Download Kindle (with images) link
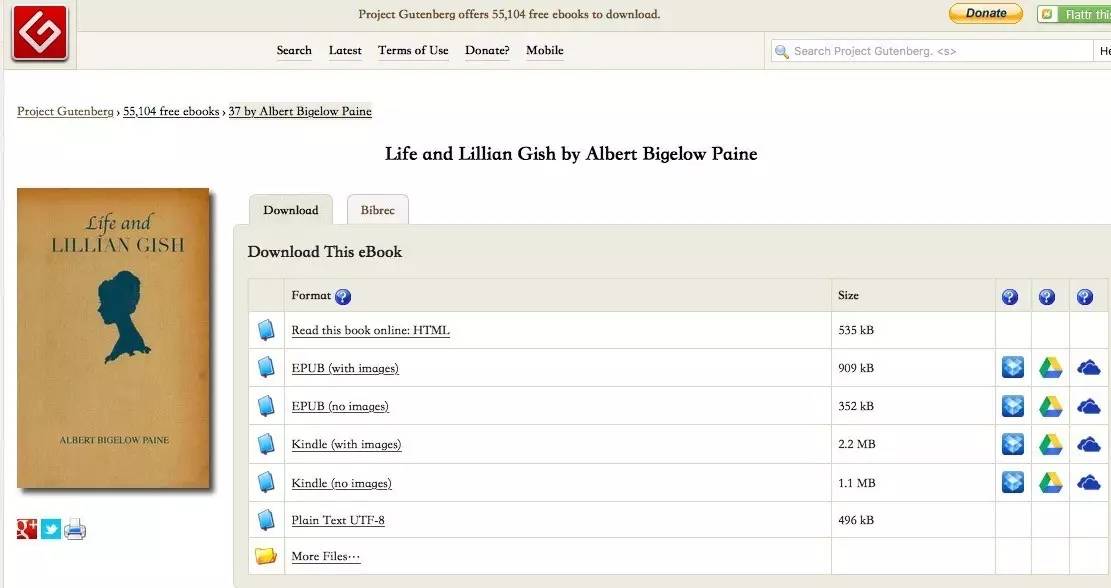 tap(346, 445)
